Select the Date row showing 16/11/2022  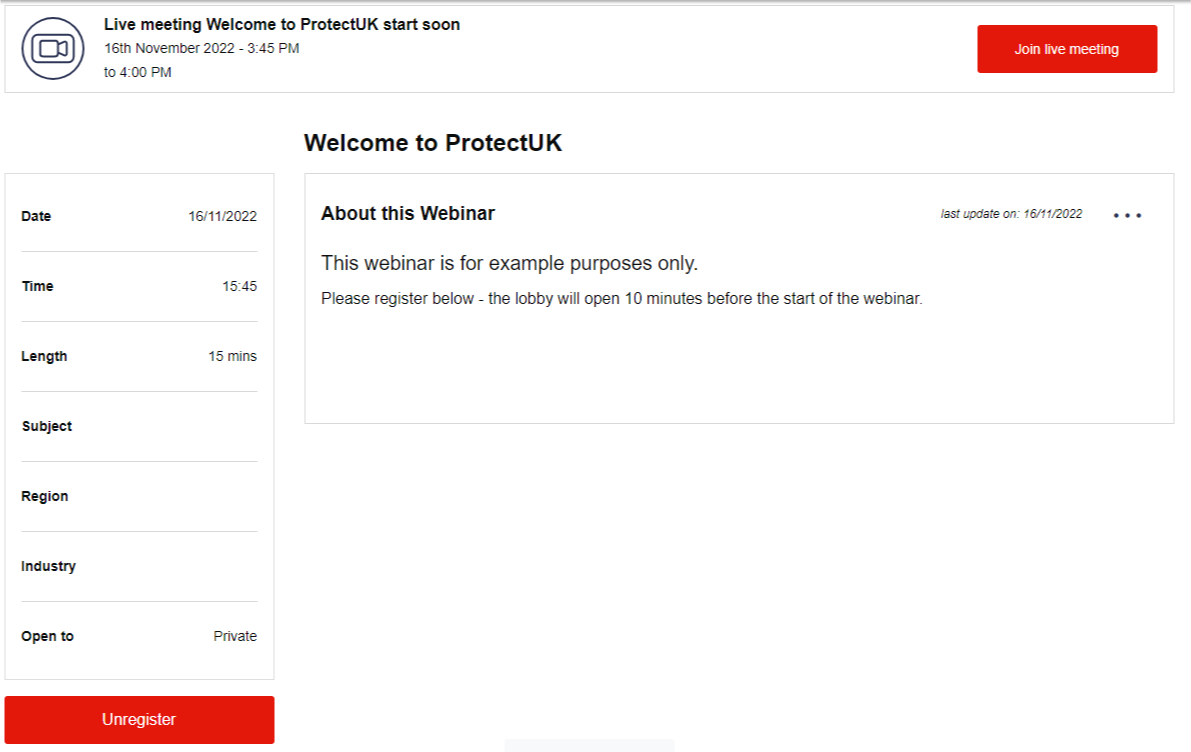click(x=140, y=216)
